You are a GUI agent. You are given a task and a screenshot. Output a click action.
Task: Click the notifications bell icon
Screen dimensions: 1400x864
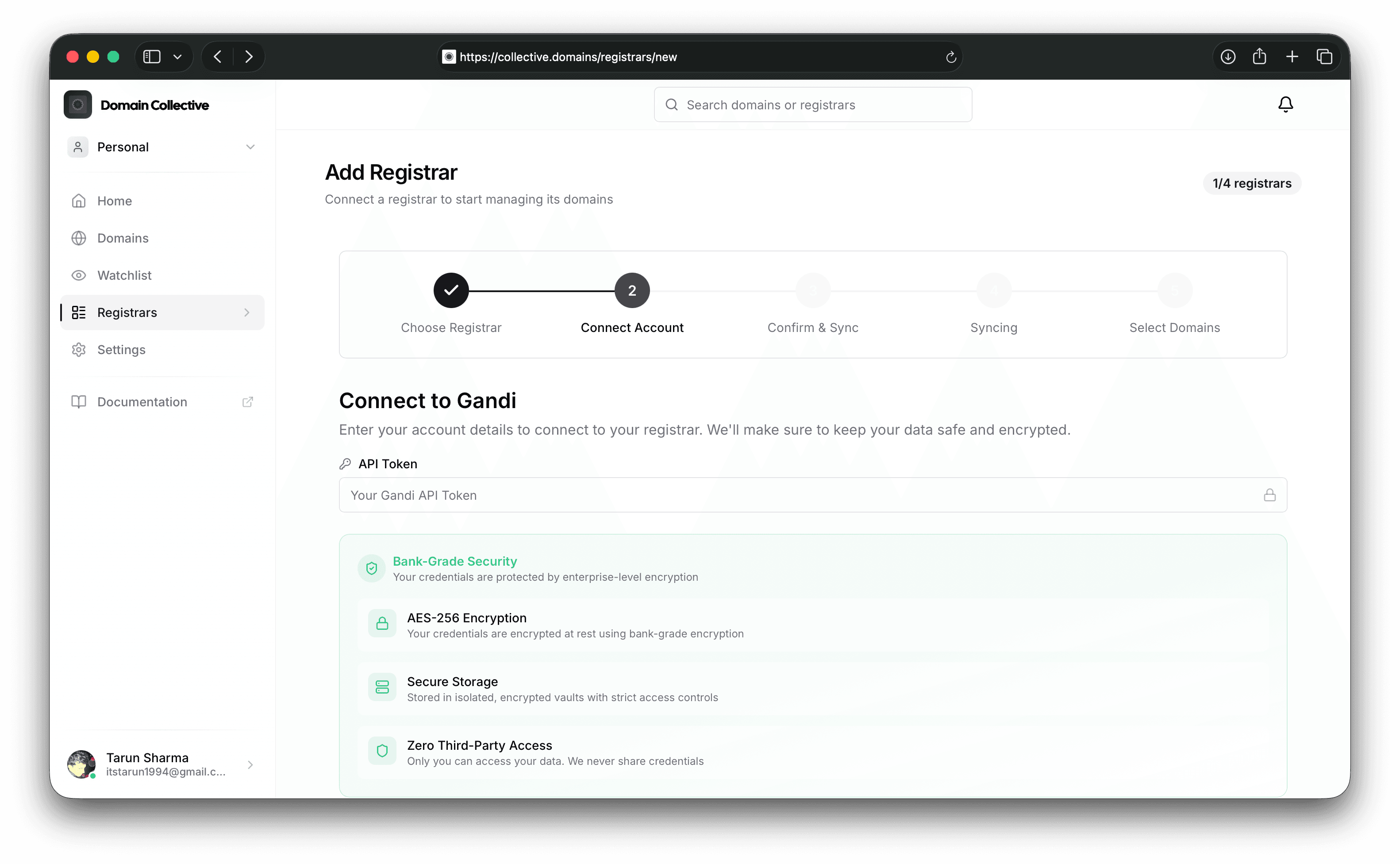point(1285,104)
